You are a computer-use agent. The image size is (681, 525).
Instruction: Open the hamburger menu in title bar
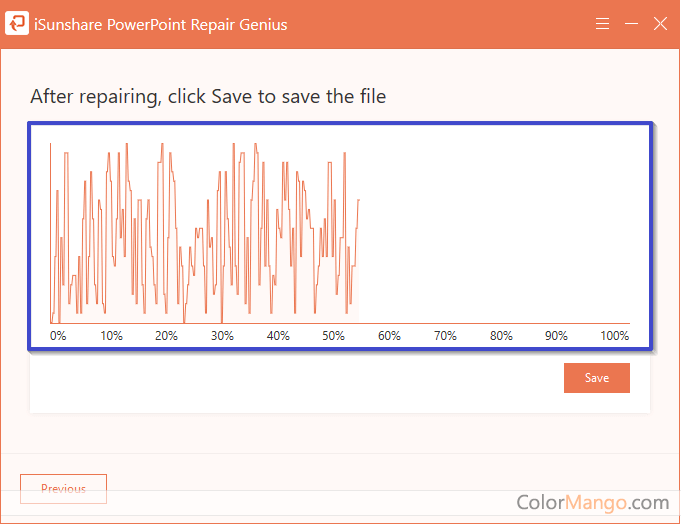[x=602, y=23]
